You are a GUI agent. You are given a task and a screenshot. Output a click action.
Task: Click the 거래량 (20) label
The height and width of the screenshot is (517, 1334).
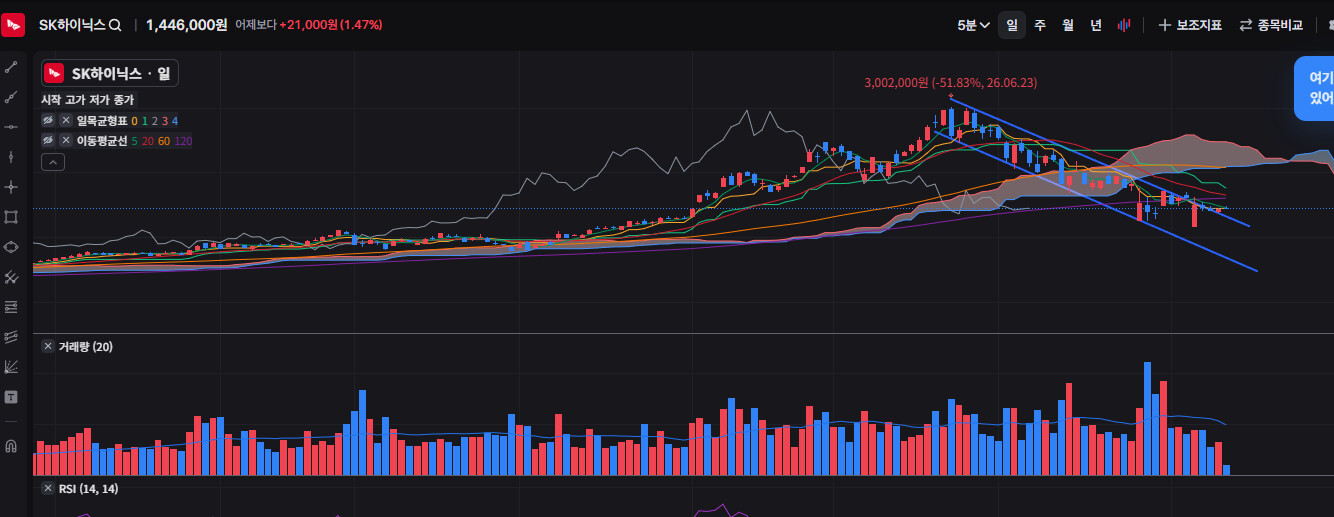point(85,346)
